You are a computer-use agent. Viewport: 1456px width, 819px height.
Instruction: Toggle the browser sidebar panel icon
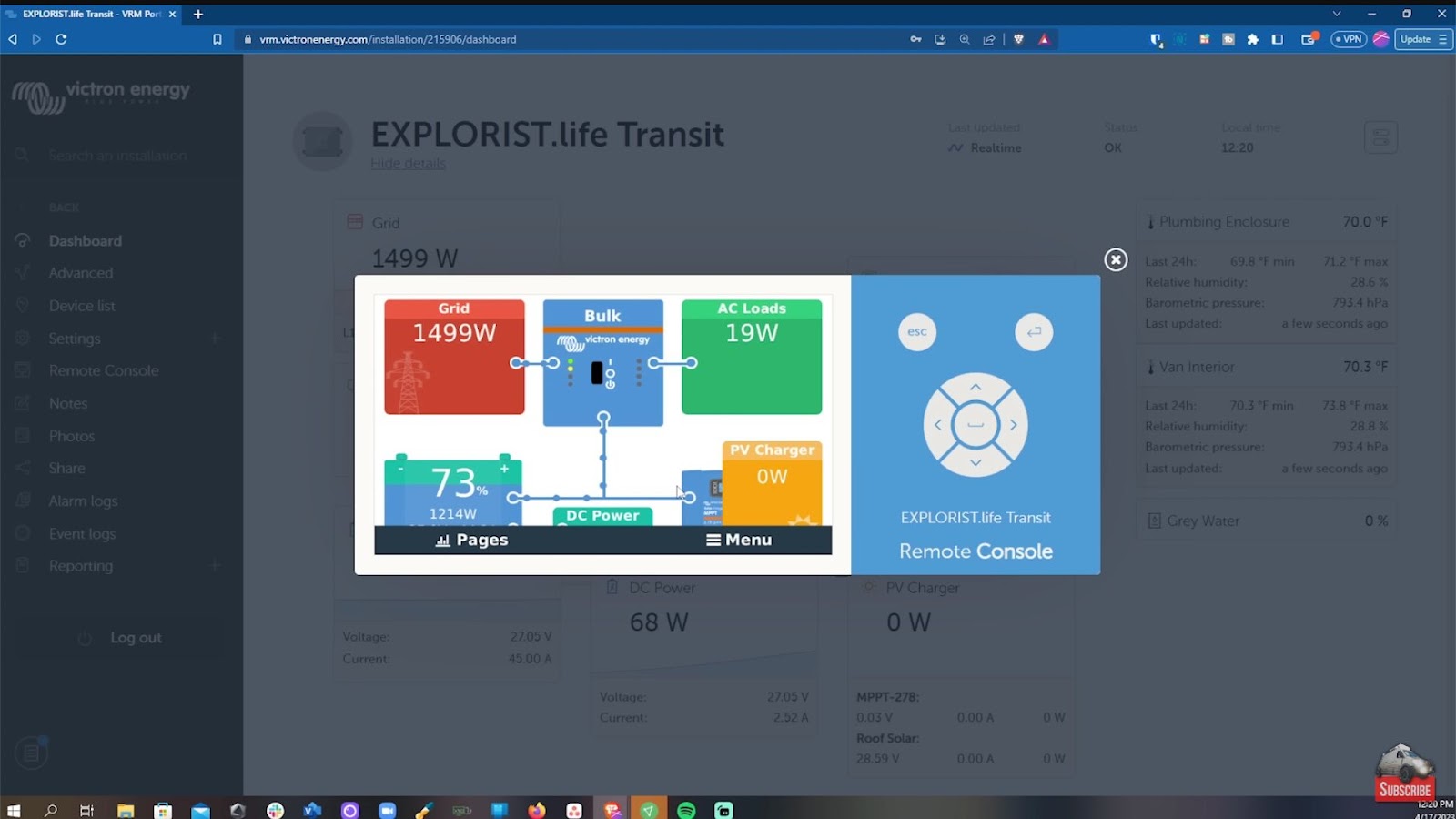pyautogui.click(x=1278, y=39)
